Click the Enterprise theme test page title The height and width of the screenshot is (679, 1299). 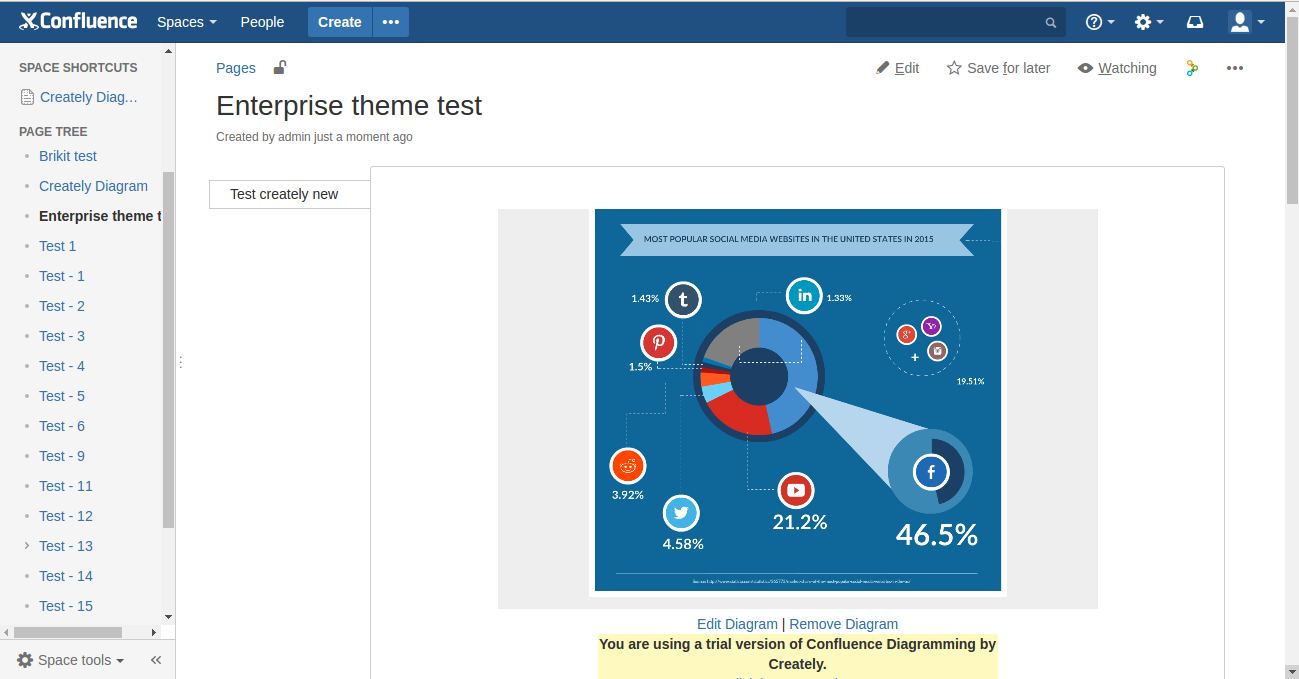tap(349, 106)
